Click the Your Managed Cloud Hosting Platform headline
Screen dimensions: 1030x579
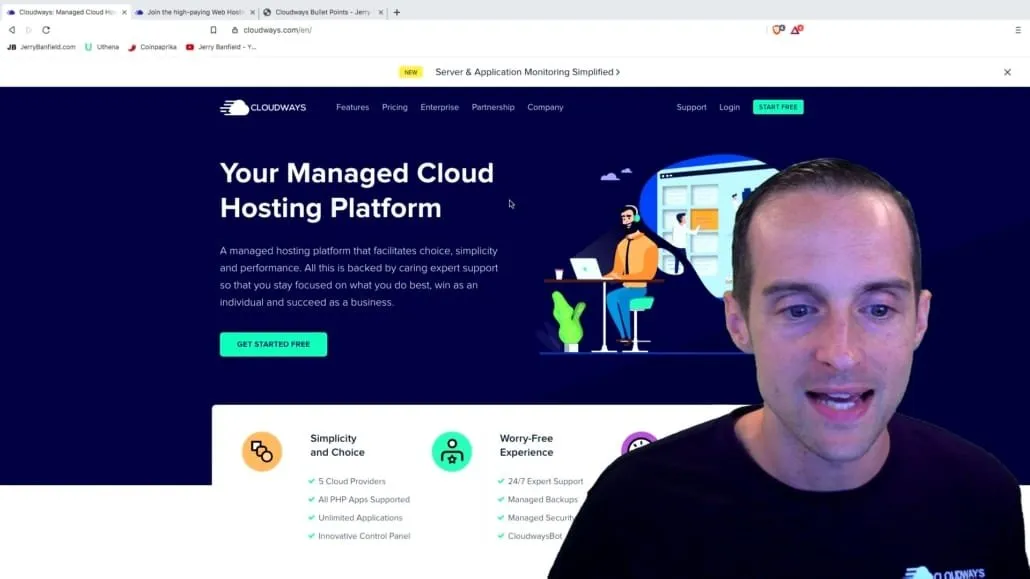coord(357,191)
